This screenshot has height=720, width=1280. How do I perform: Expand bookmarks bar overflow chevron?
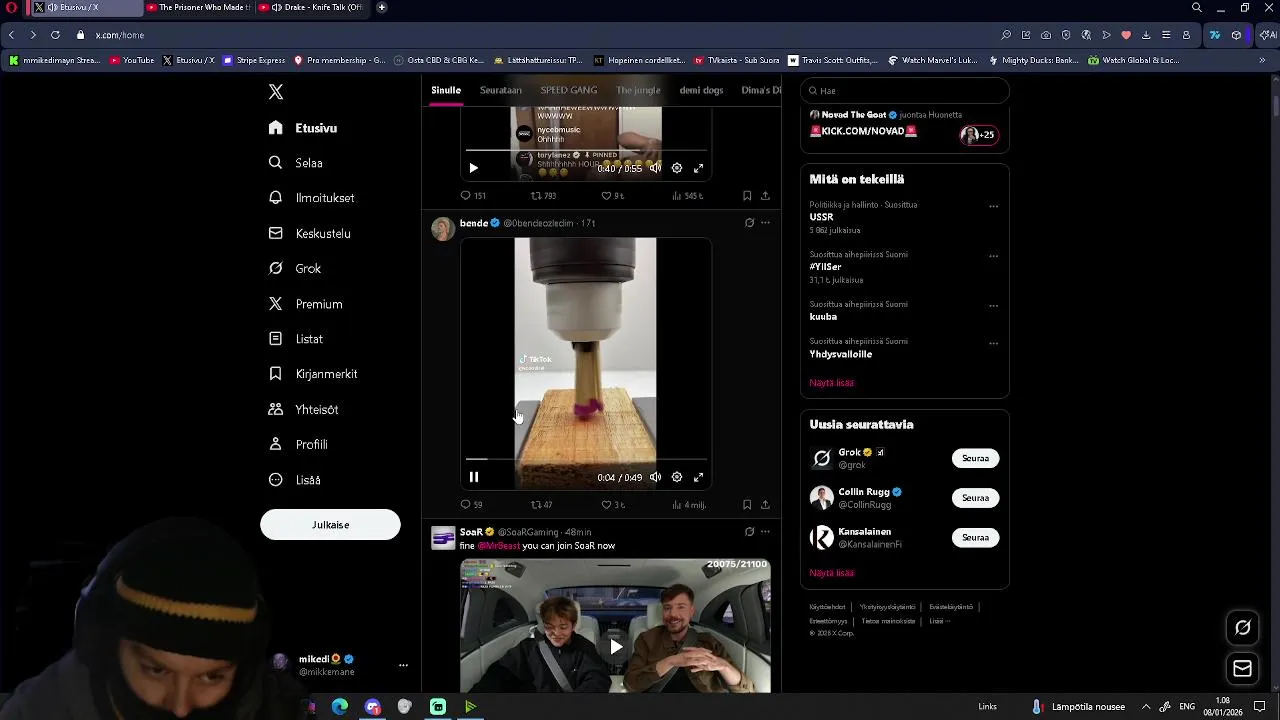1262,60
